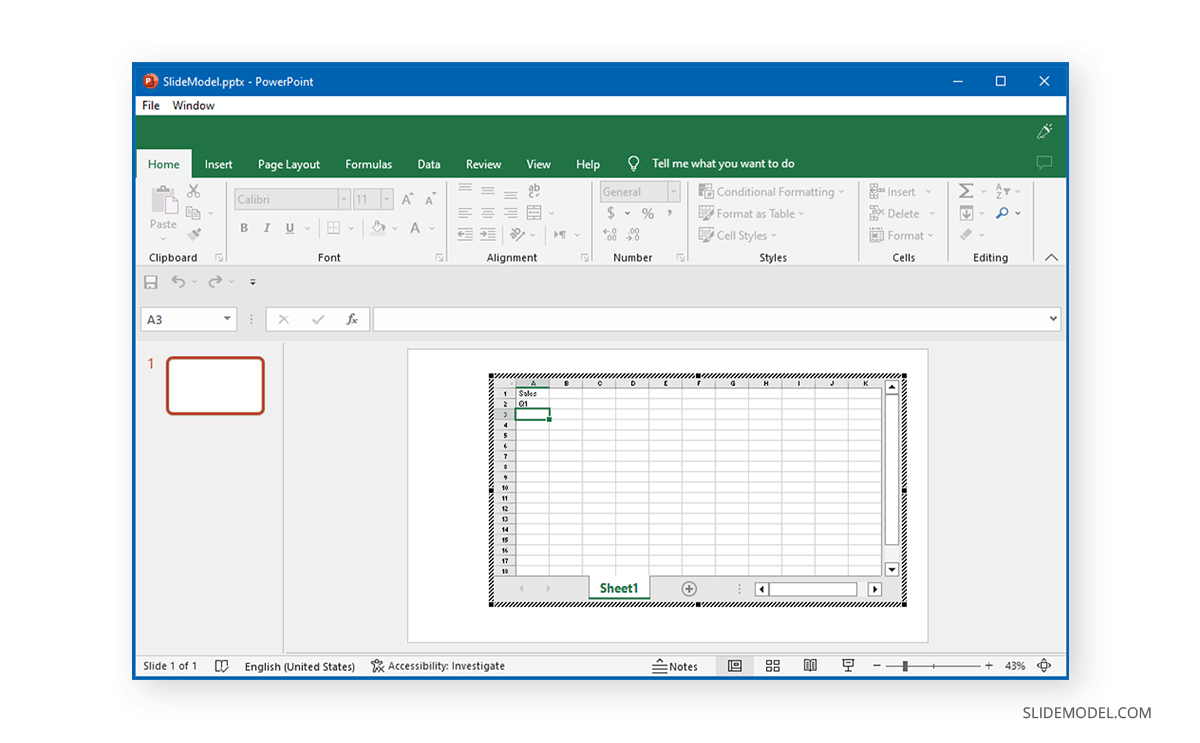Switch to the Formulas tab
The width and height of the screenshot is (1200, 743).
click(369, 164)
